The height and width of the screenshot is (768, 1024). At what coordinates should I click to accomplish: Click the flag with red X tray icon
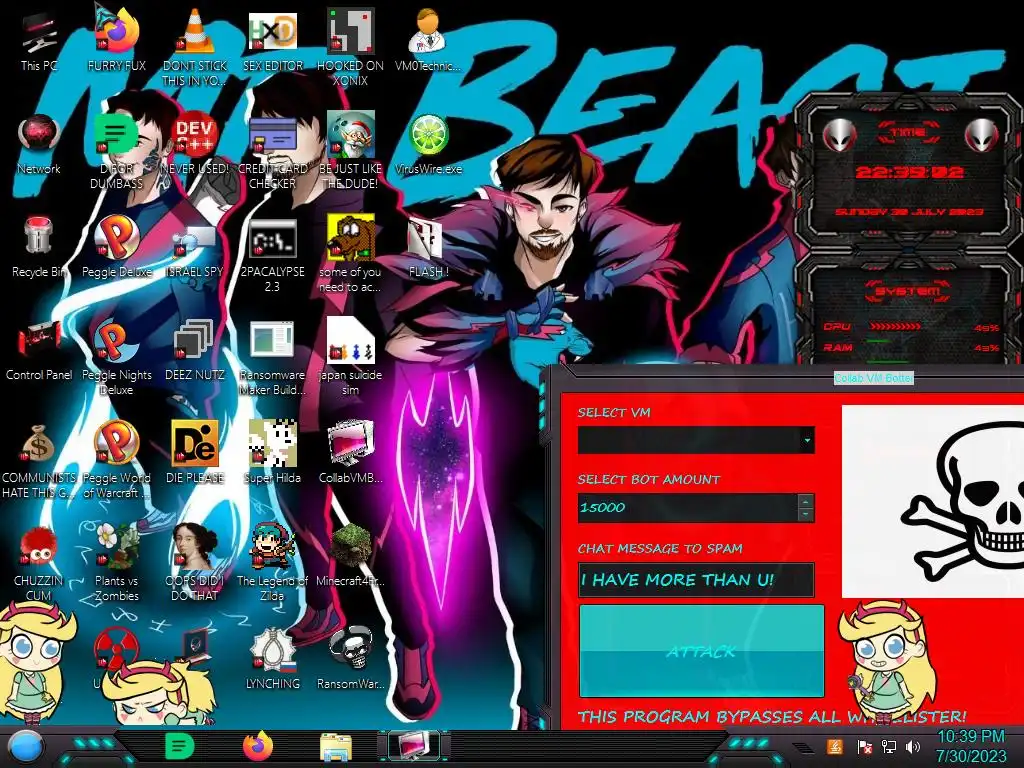pos(864,746)
